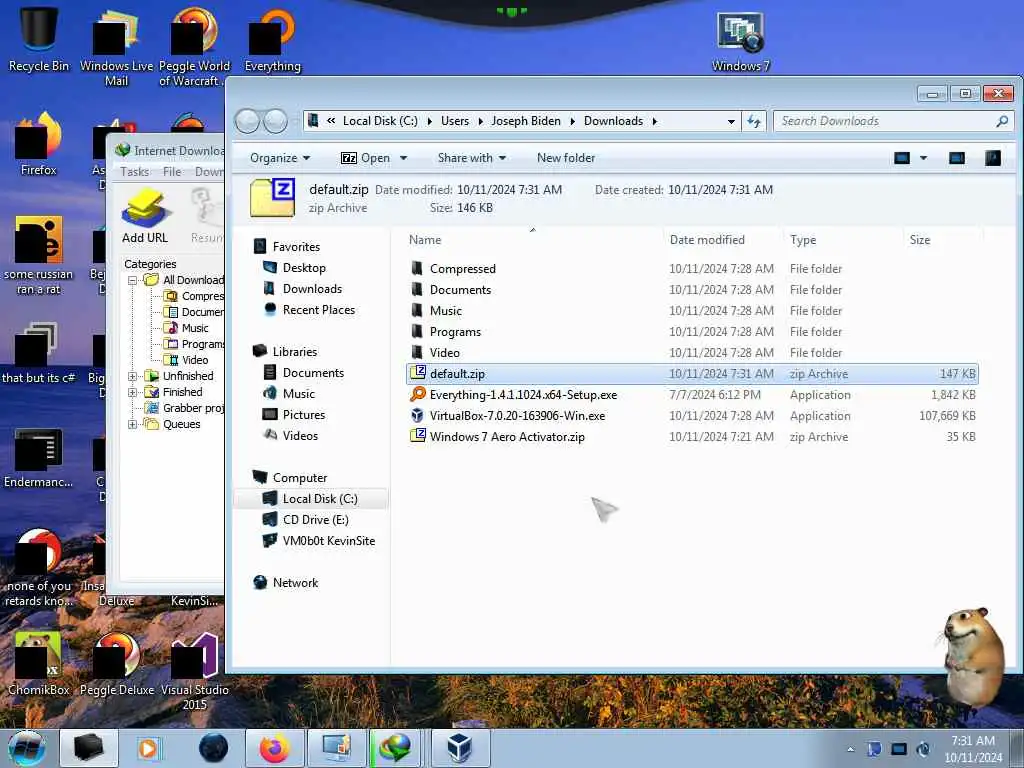
Task: Sort files by the Type column header
Action: (803, 240)
